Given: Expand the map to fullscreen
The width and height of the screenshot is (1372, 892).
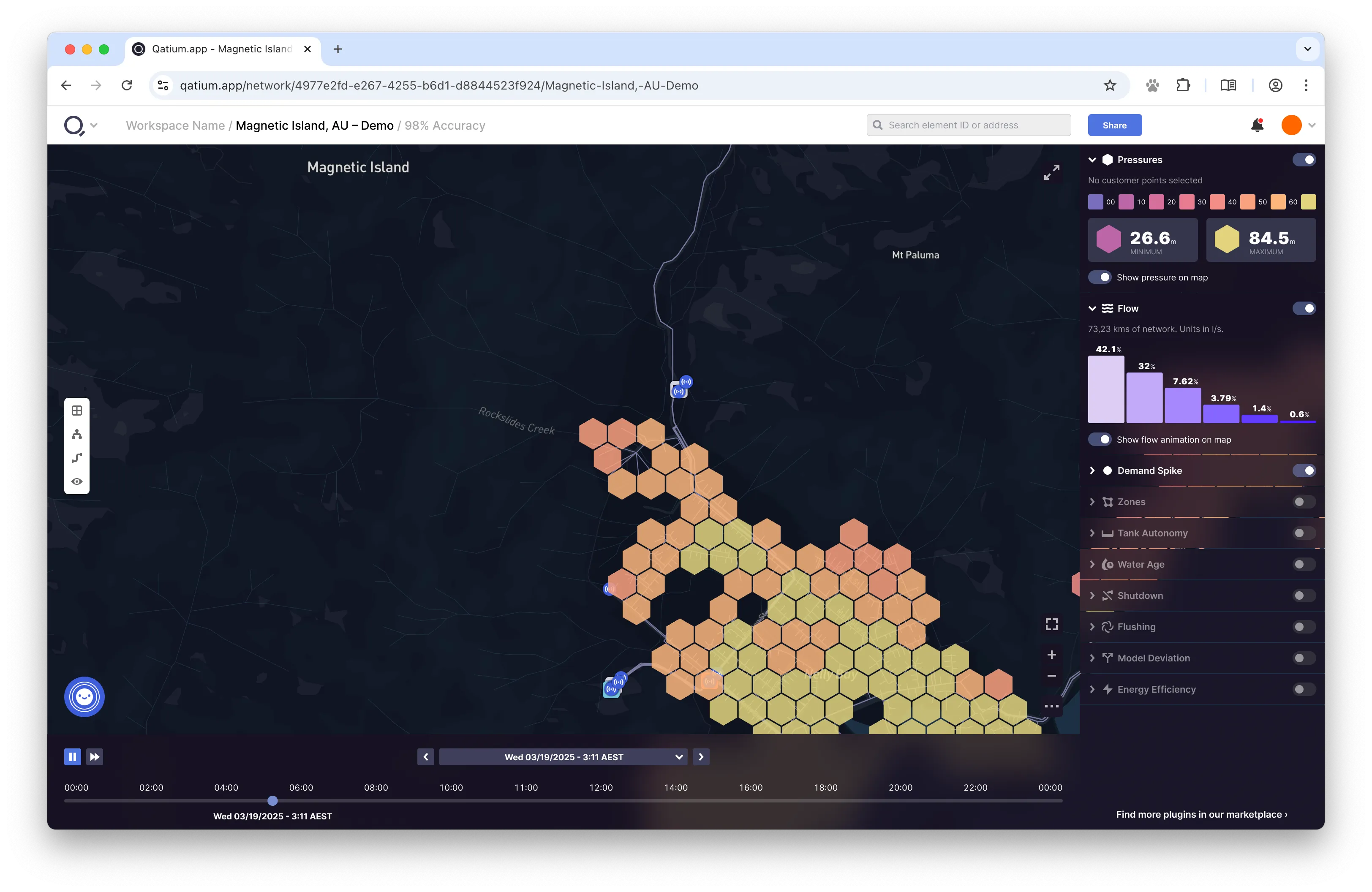Looking at the screenshot, I should [1051, 172].
